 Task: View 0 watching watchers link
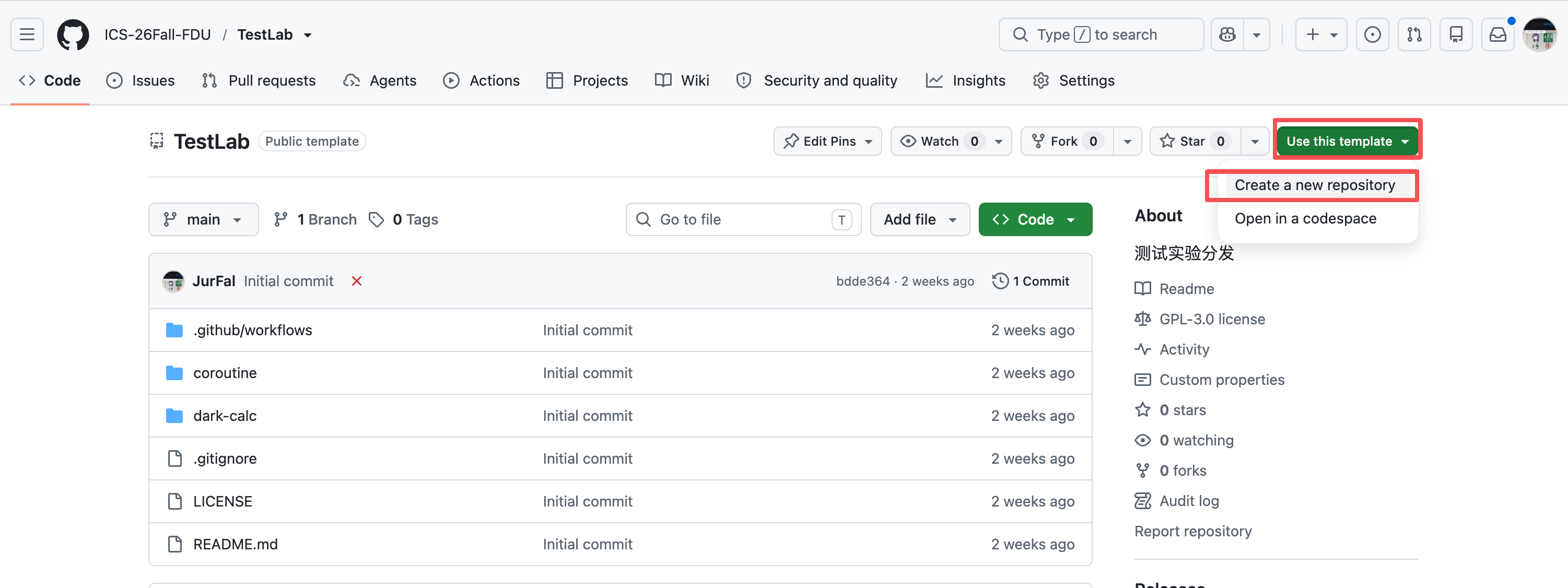pos(1185,441)
